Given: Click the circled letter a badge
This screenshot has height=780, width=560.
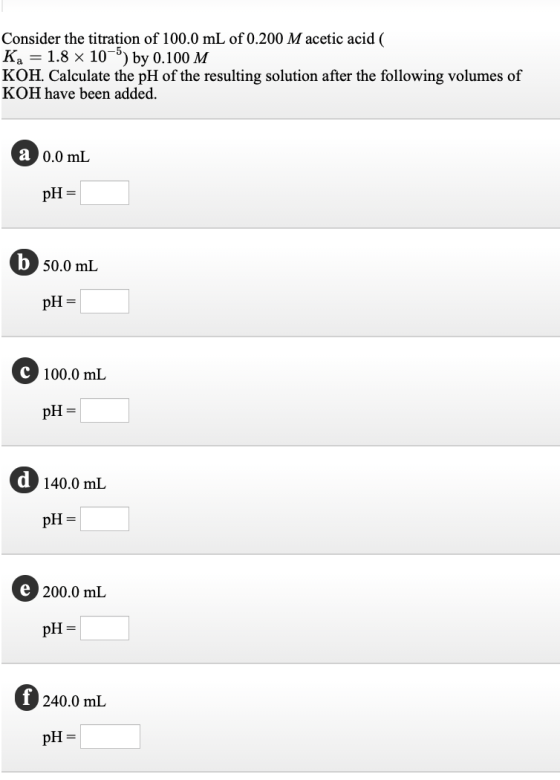Looking at the screenshot, I should point(24,153).
